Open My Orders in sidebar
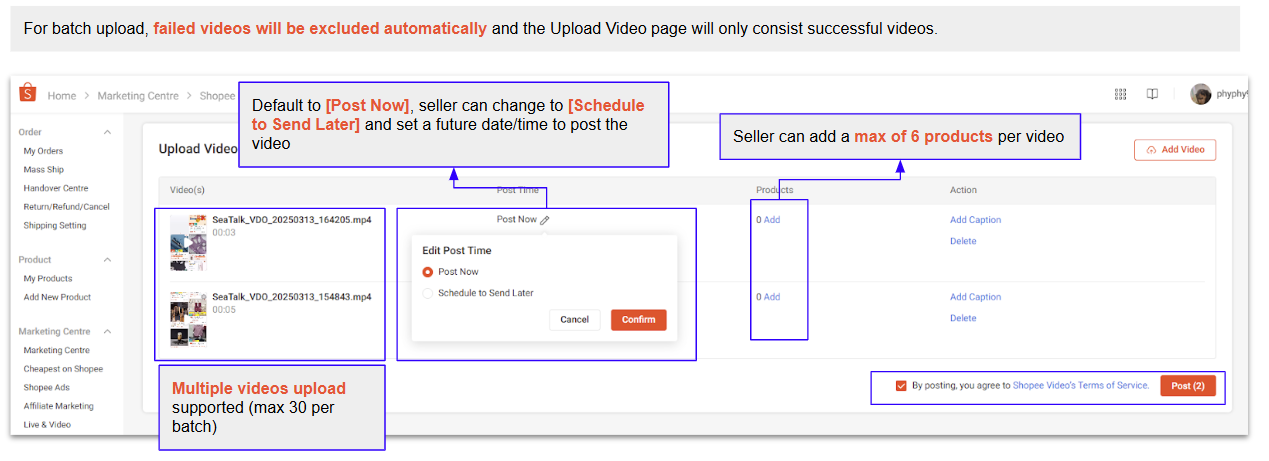Screen dimensions: 1269x461 [43, 151]
